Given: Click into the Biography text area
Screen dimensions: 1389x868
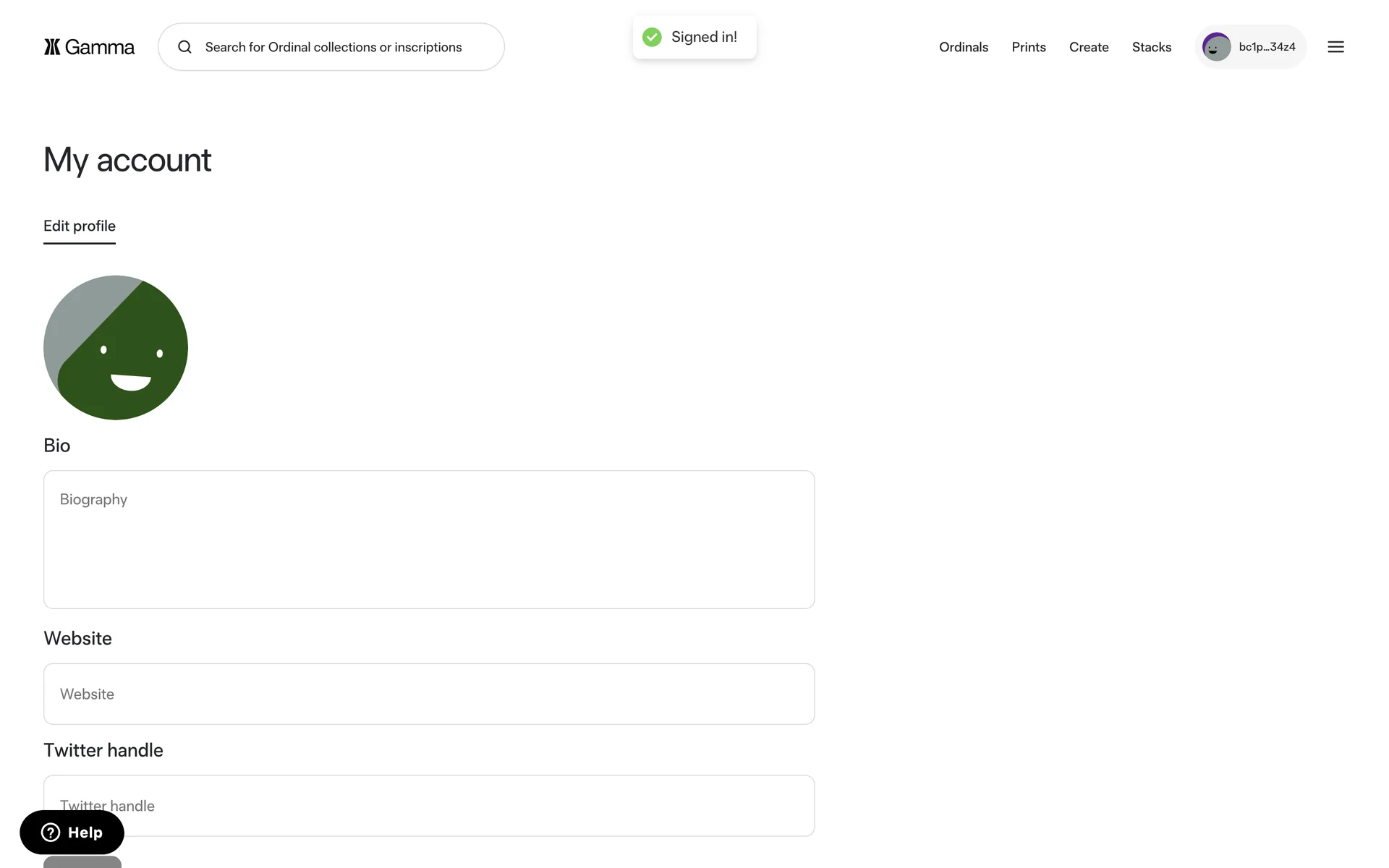Looking at the screenshot, I should tap(428, 540).
